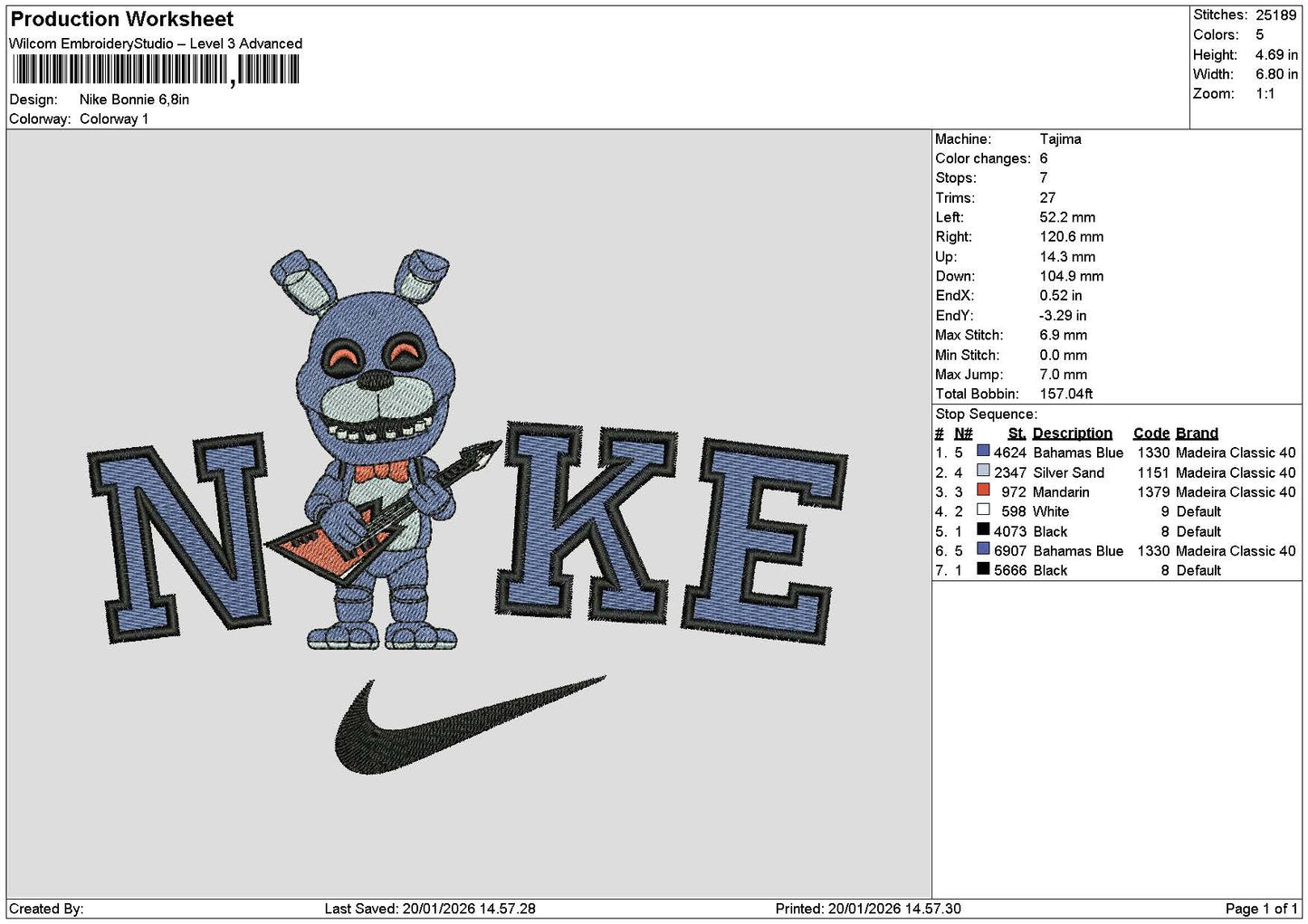Image resolution: width=1308 pixels, height=924 pixels.
Task: Click the Bahamas Blue swatch beside 4624 stitches
Action: (x=983, y=452)
